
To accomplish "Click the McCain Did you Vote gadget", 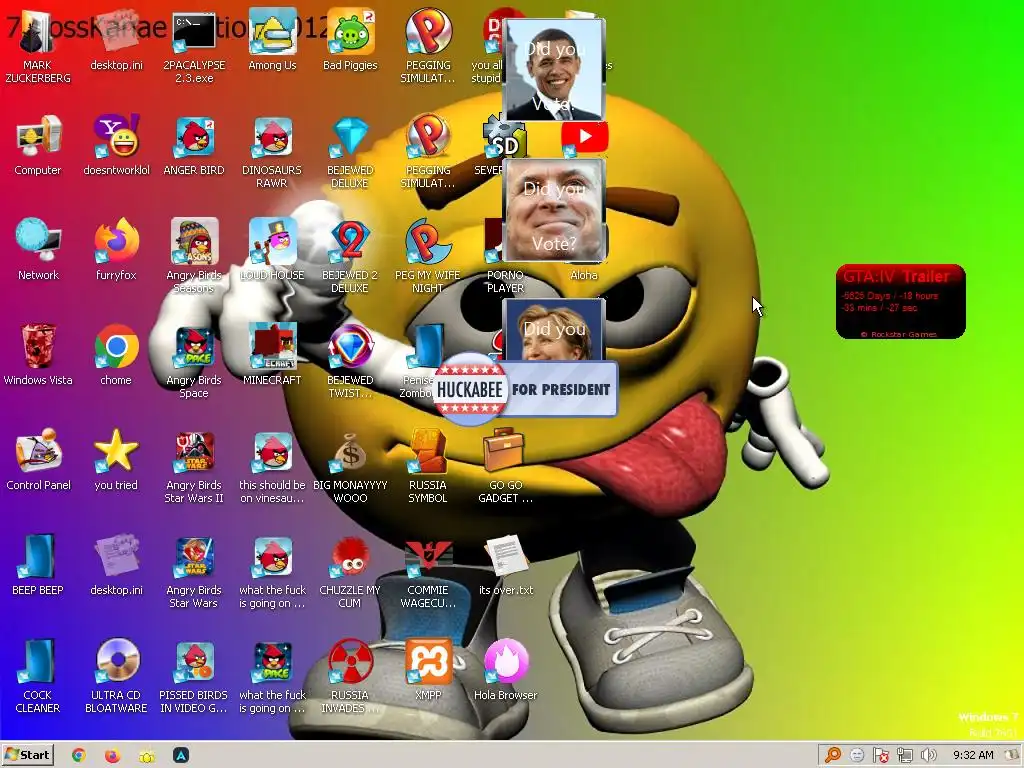I will pyautogui.click(x=554, y=210).
